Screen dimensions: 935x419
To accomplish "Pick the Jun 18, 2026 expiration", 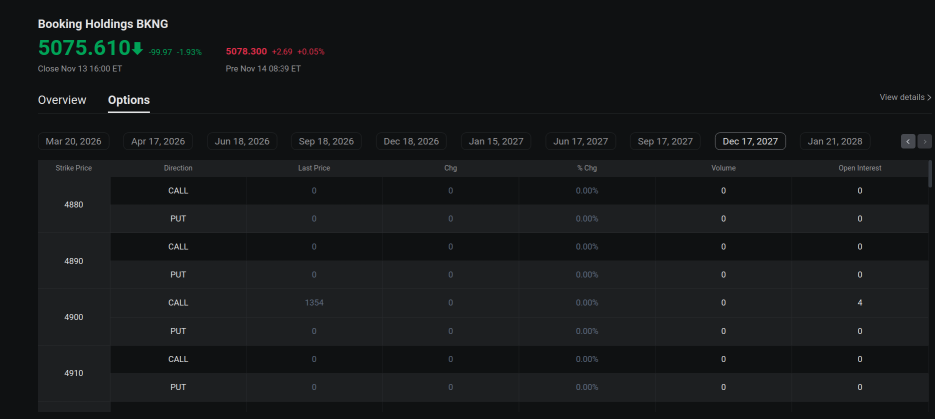I will coord(242,142).
